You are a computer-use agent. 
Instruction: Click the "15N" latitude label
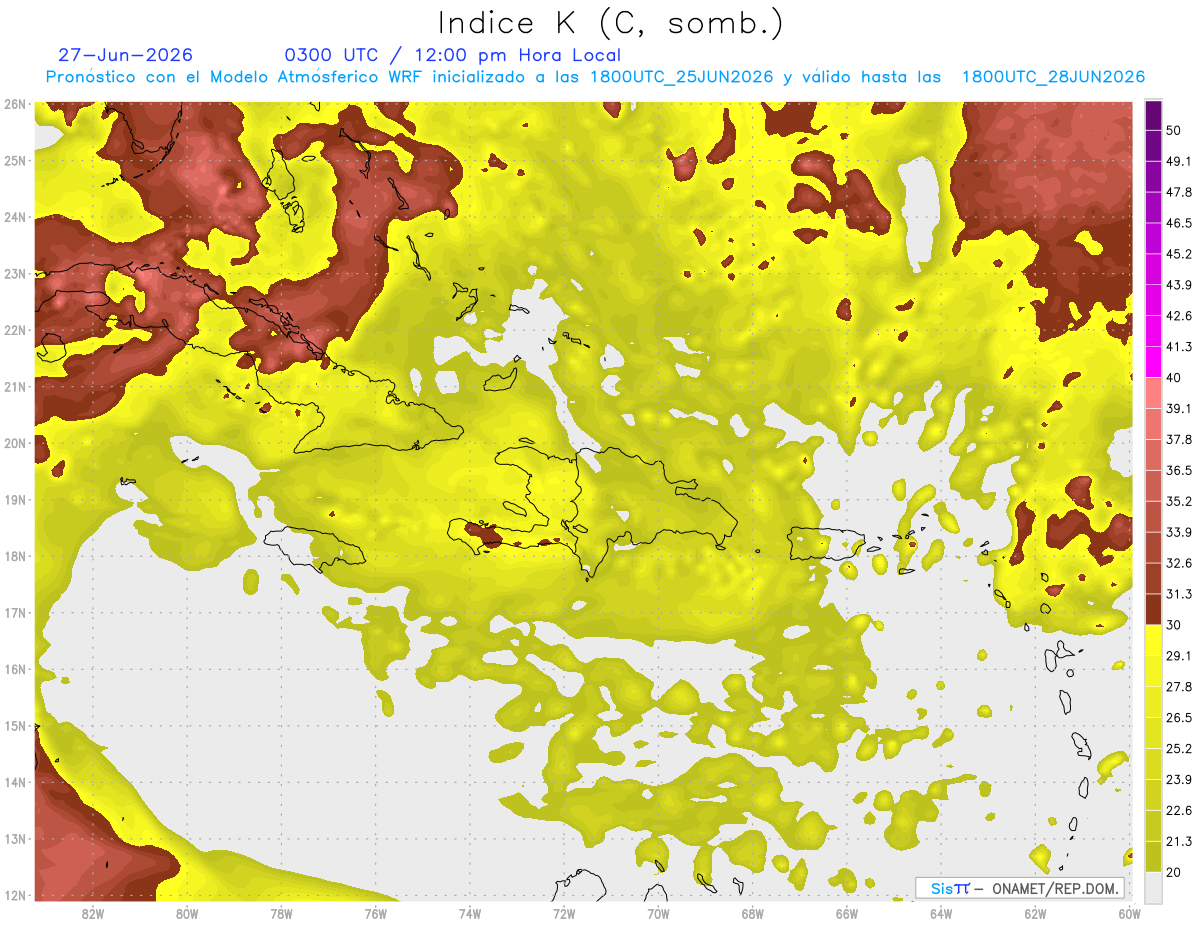[x=14, y=726]
